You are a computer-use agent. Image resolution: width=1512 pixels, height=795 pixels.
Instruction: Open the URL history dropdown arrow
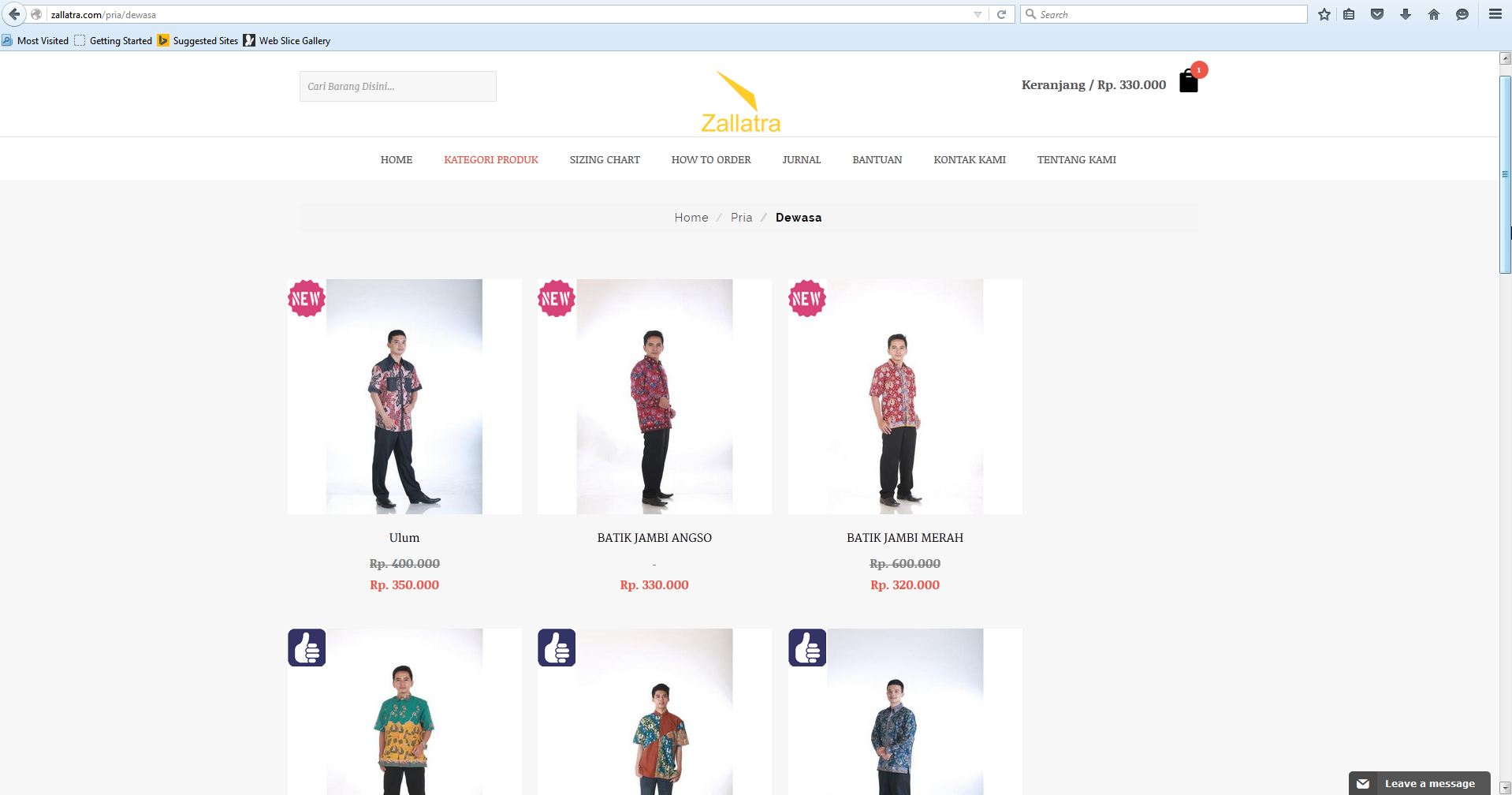[x=978, y=14]
